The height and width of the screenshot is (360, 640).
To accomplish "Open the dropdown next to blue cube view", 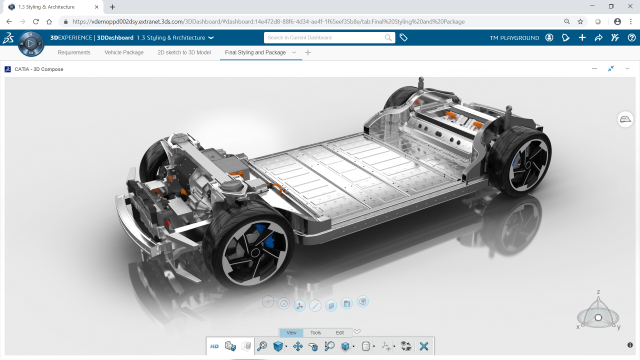I will coord(286,347).
